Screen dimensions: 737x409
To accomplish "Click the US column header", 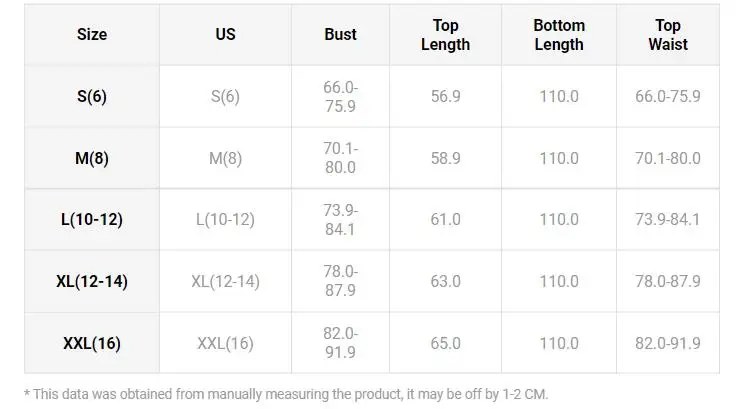I will coord(225,34).
